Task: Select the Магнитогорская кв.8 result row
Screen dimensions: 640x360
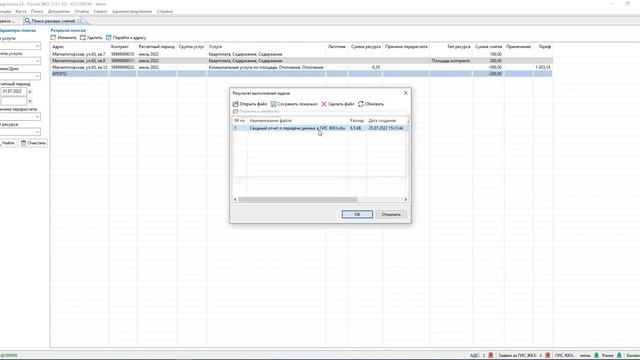Action: 301,61
